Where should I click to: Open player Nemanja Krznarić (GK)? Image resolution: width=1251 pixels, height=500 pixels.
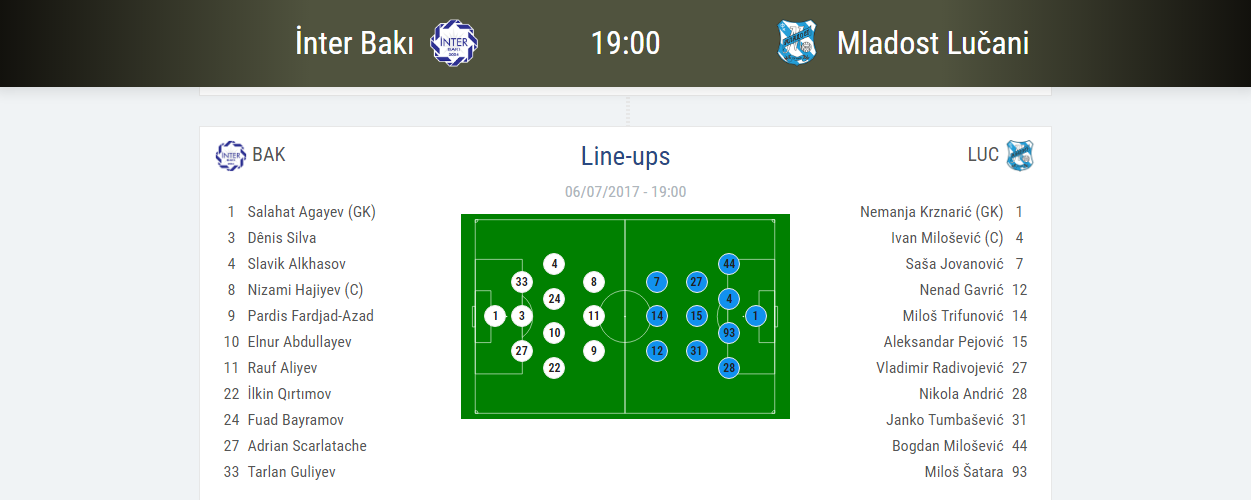(x=931, y=212)
